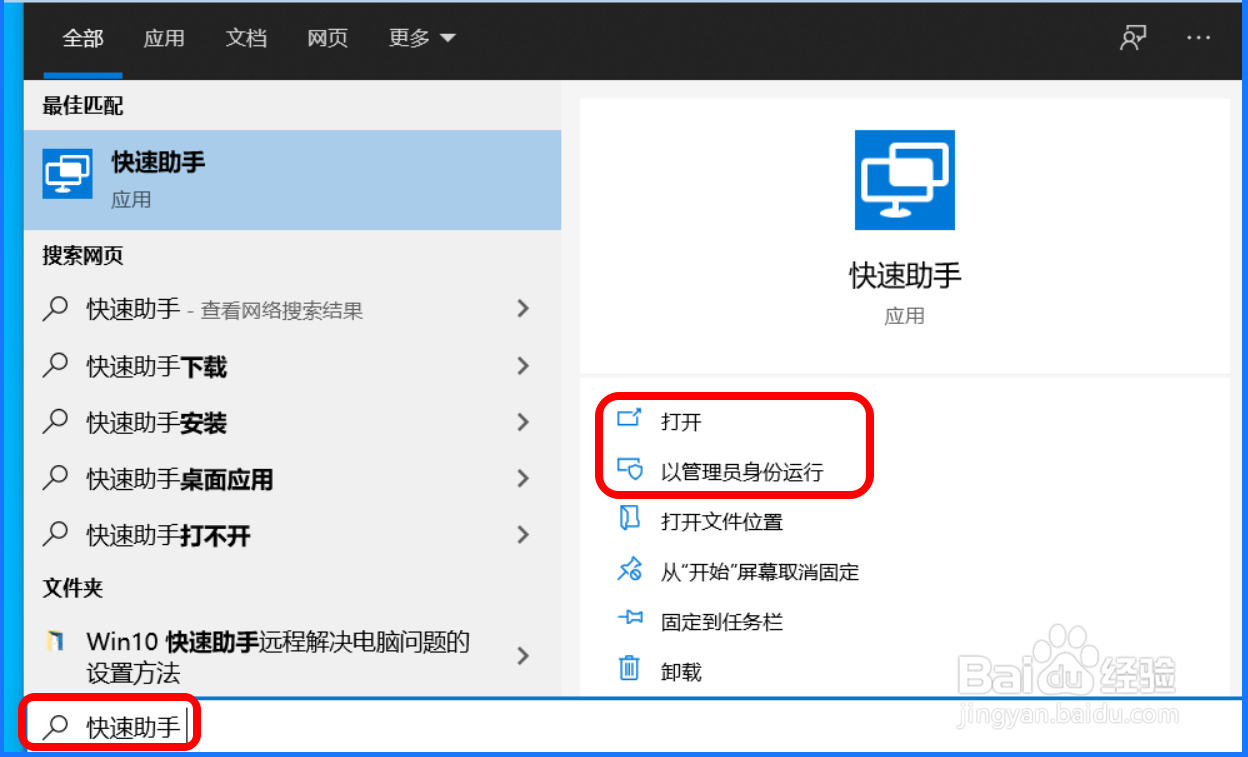Viewport: 1248px width, 757px height.
Task: Select the 文档 tab
Action: pos(246,37)
